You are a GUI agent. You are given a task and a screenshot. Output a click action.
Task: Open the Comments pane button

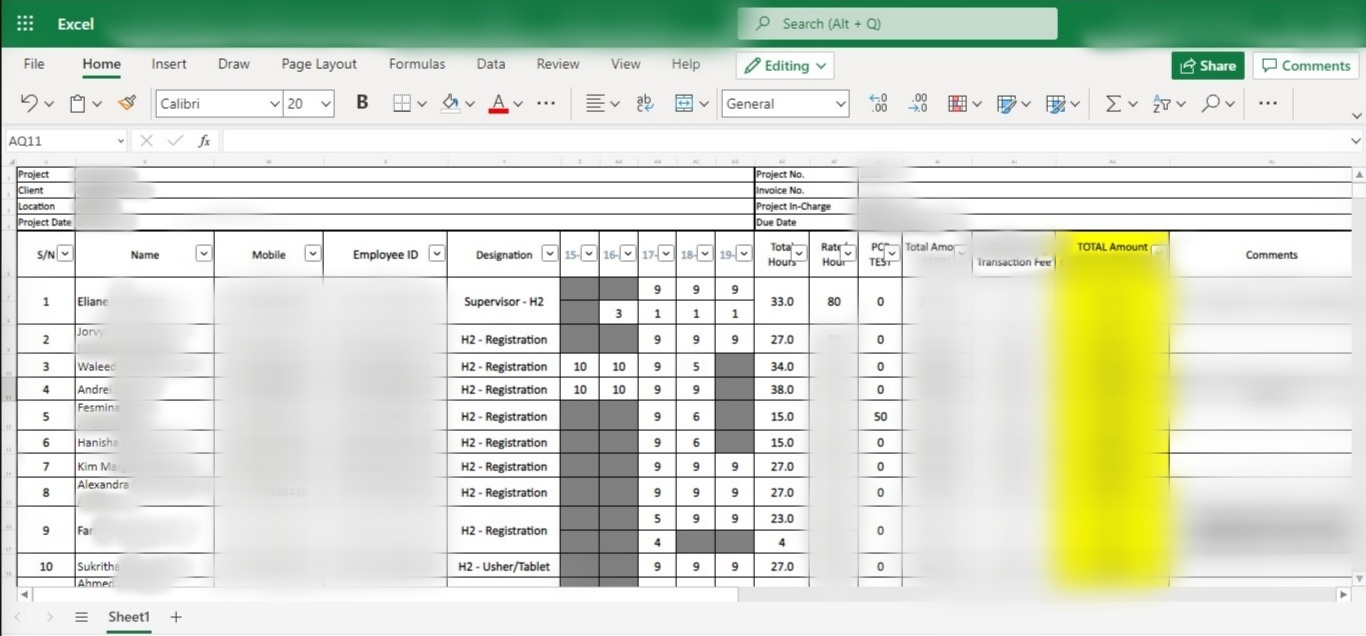click(1306, 66)
